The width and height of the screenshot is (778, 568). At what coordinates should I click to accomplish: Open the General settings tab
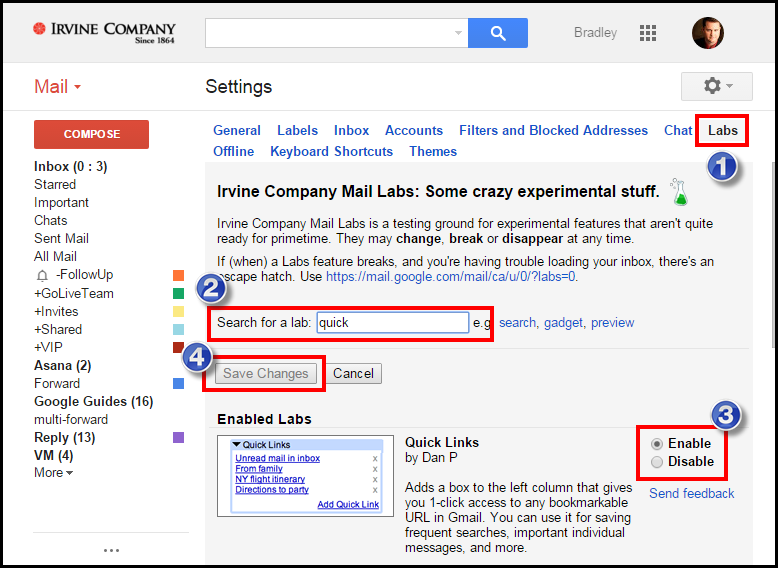coord(237,130)
